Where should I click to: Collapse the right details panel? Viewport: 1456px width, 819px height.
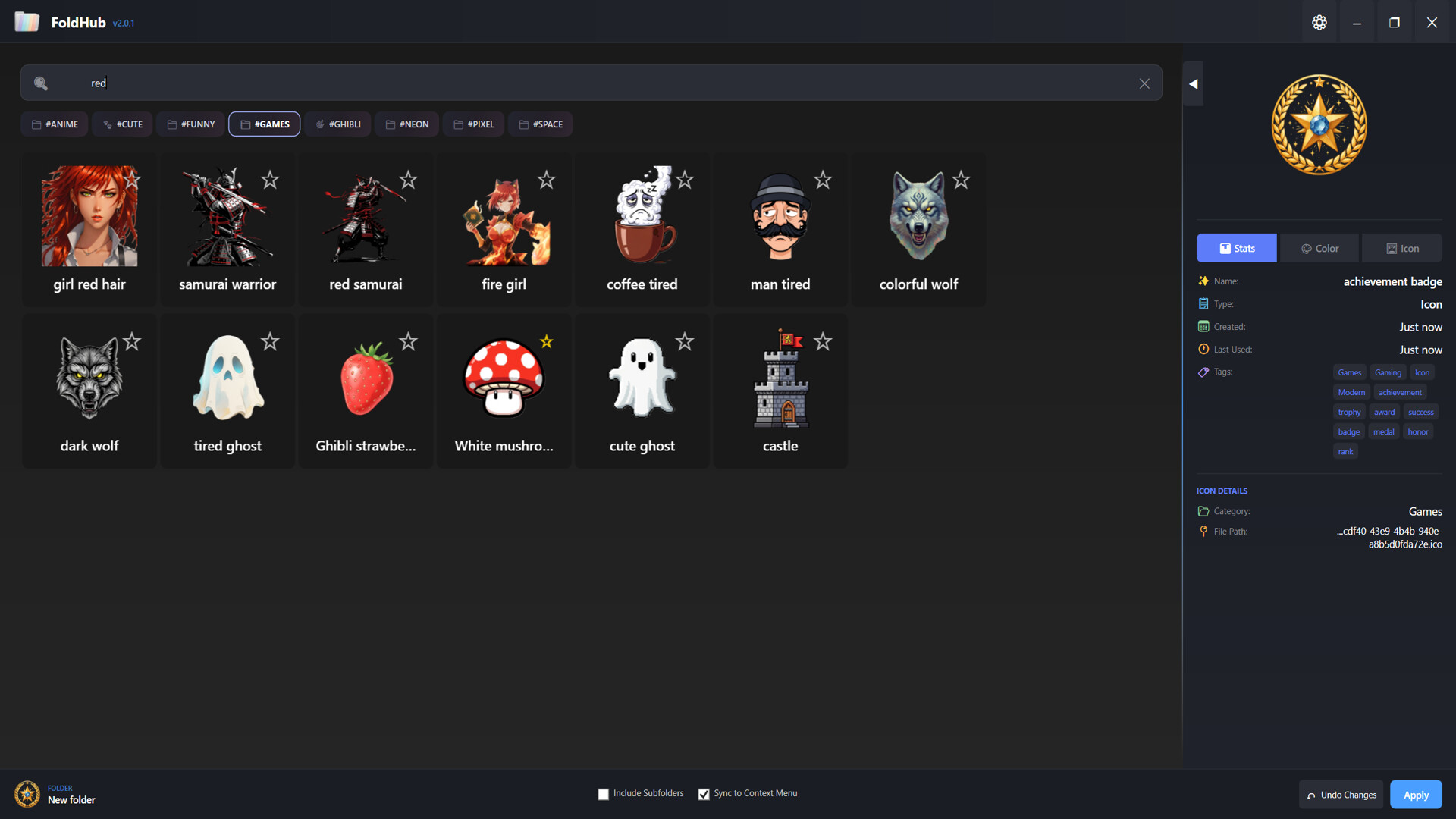(x=1192, y=83)
